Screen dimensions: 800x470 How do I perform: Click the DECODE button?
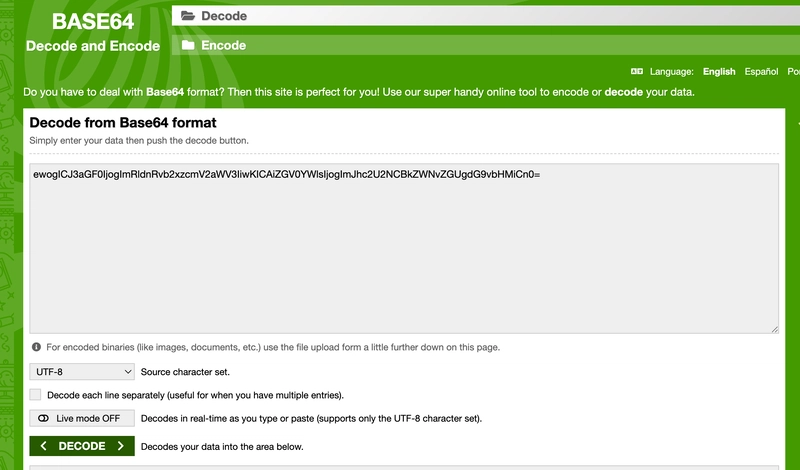click(x=82, y=446)
